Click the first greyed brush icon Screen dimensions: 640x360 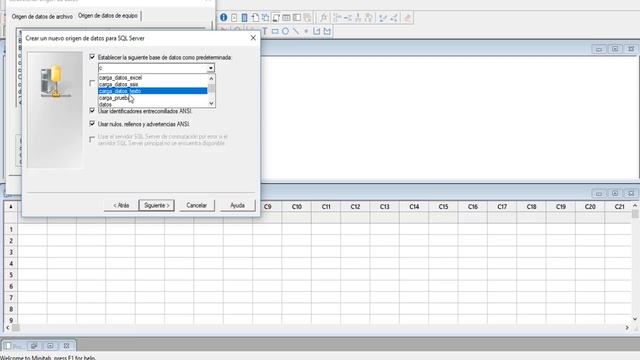tap(383, 18)
